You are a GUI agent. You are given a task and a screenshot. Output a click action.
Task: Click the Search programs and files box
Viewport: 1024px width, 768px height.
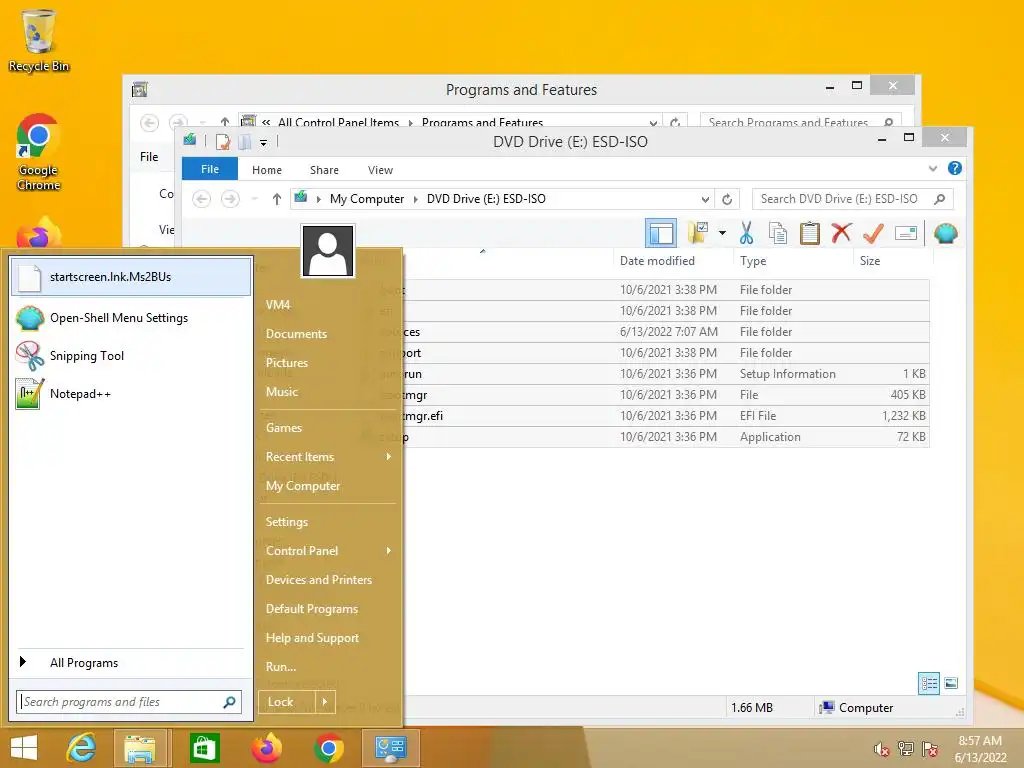[x=129, y=702]
